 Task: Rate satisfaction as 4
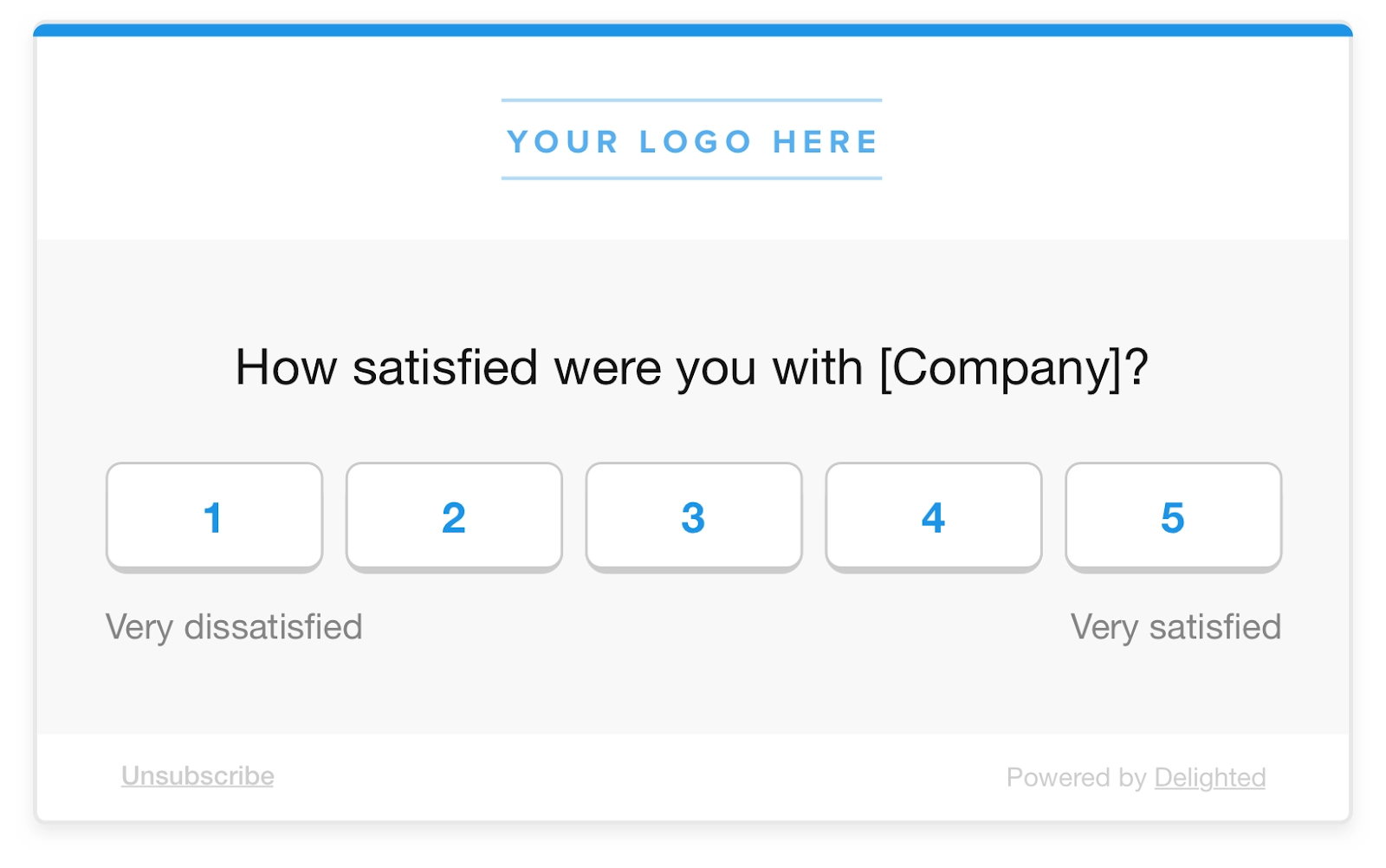933,517
